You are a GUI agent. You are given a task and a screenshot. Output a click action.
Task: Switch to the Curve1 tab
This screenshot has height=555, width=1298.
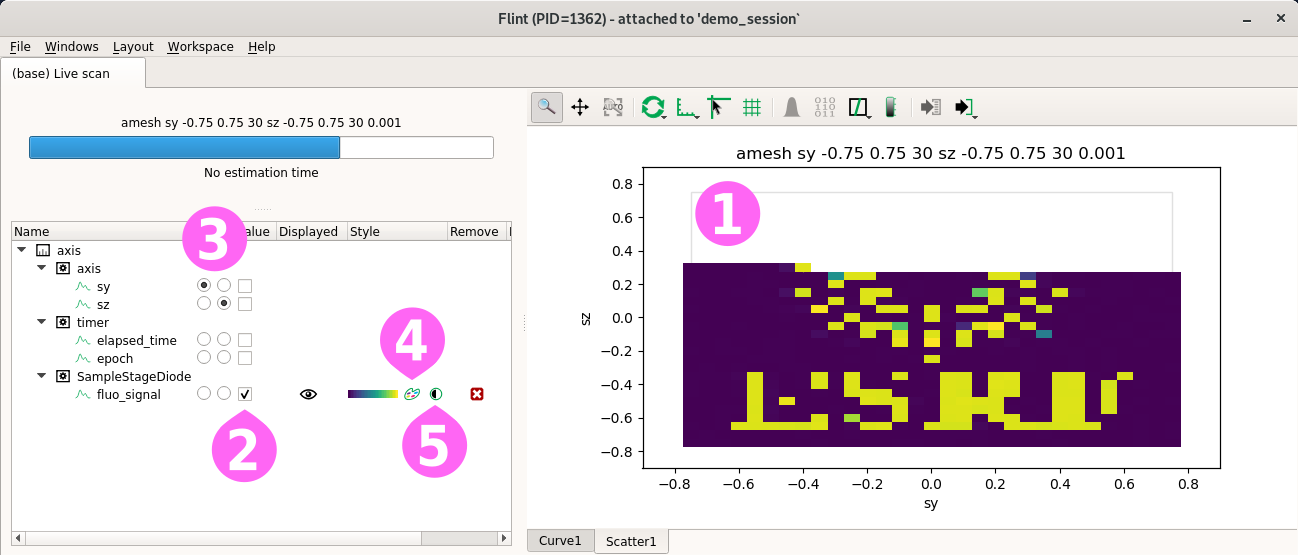560,541
